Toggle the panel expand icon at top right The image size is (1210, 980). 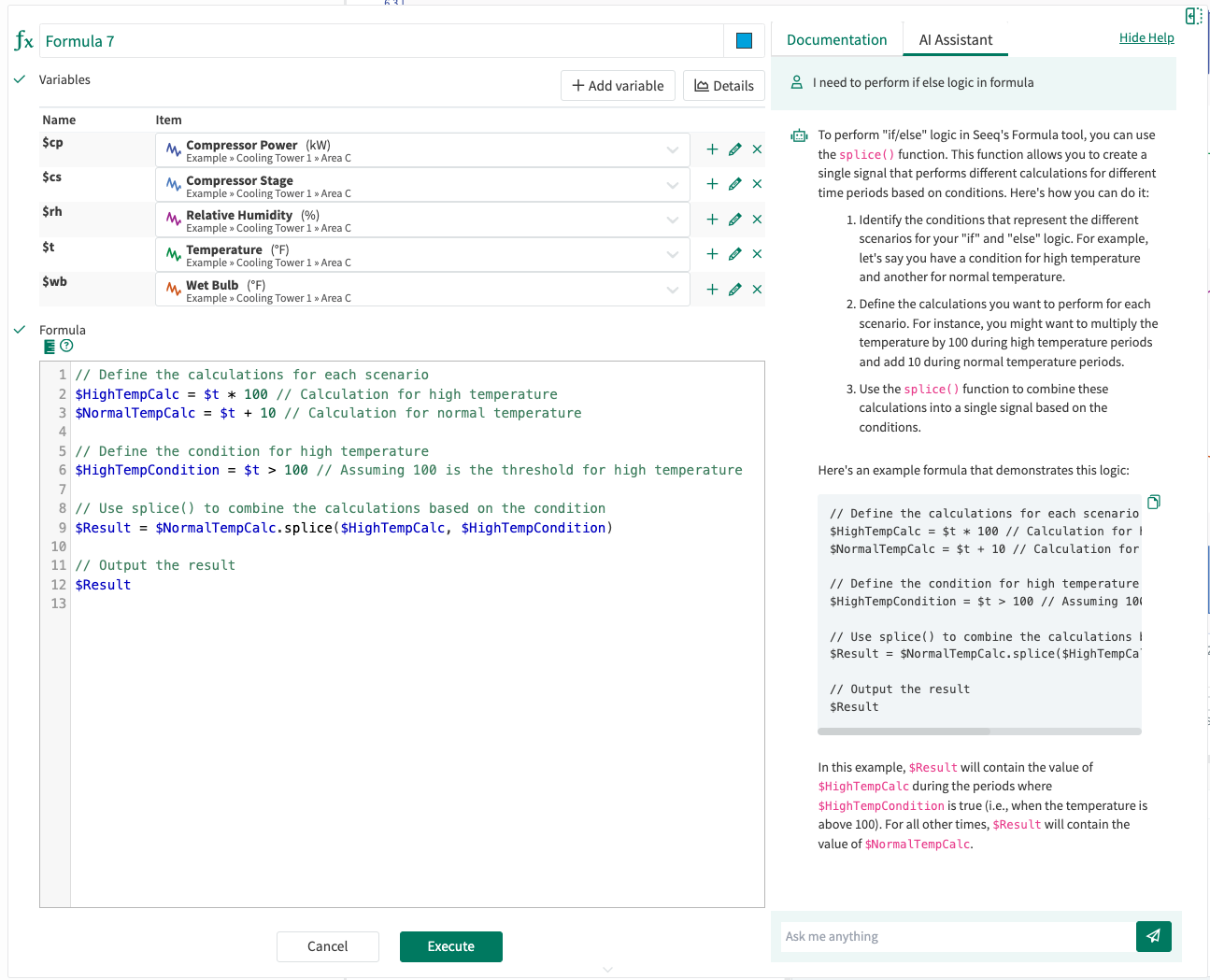[x=1193, y=15]
